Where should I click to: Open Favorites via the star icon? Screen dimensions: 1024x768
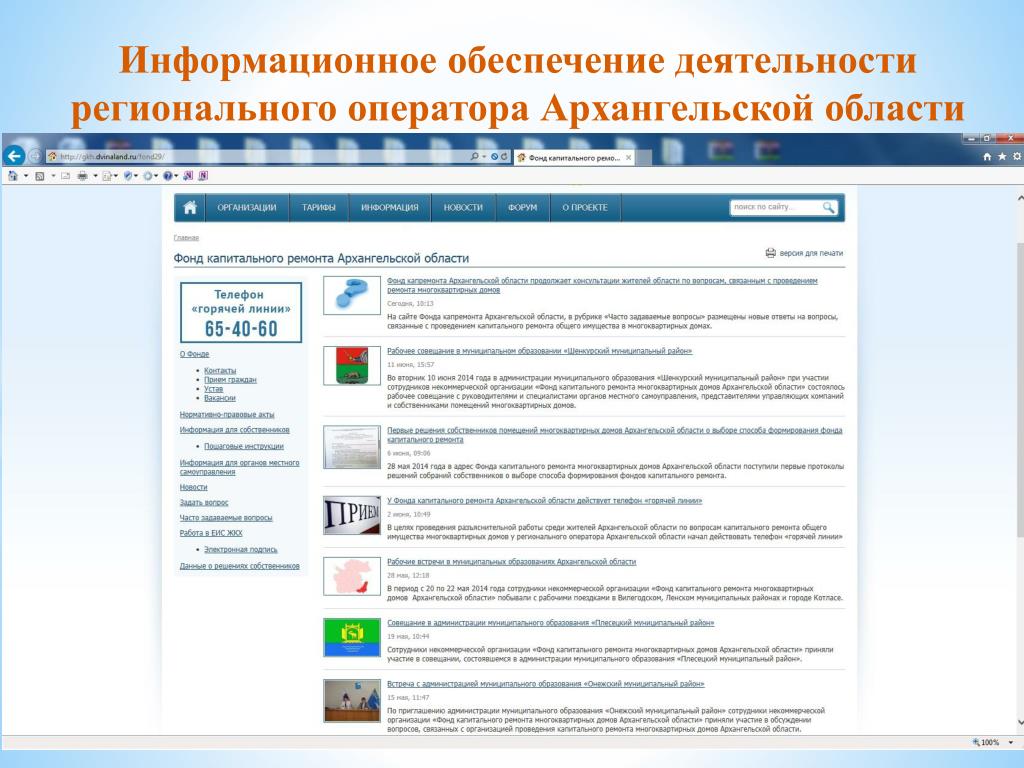tap(1002, 157)
